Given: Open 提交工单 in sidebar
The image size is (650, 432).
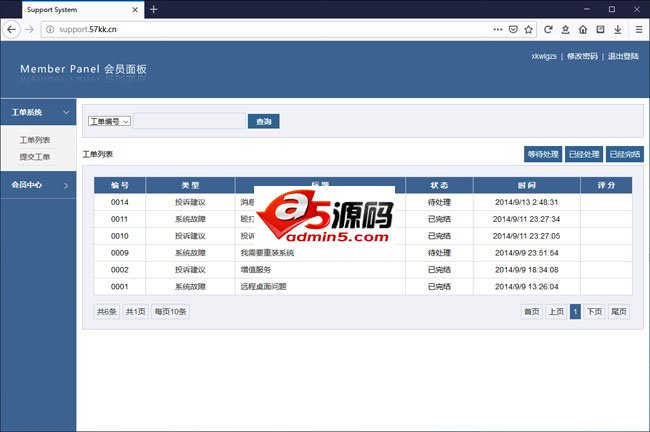Looking at the screenshot, I should click(35, 157).
